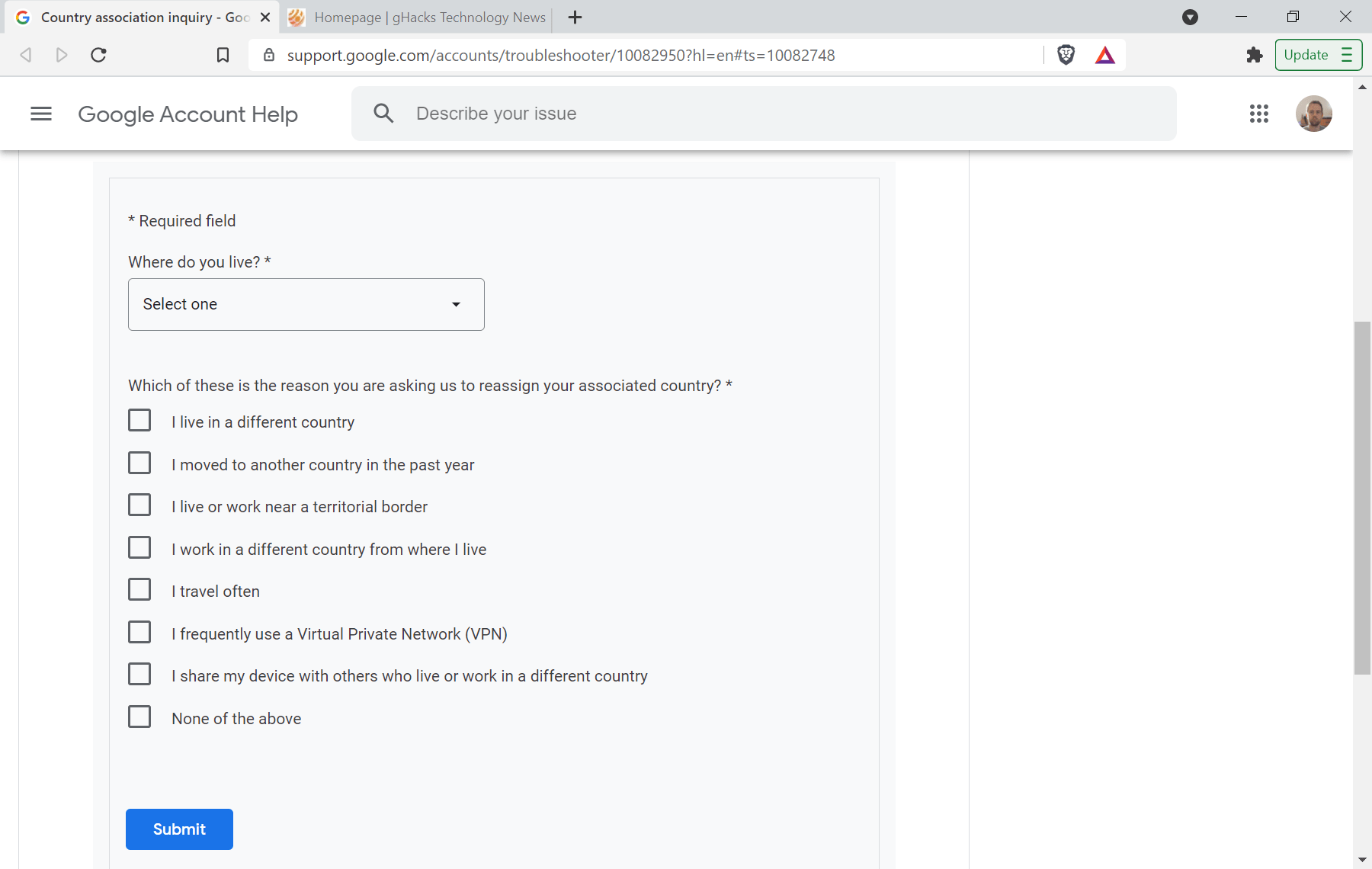Click the Update button
The height and width of the screenshot is (869, 1372).
pos(1306,54)
